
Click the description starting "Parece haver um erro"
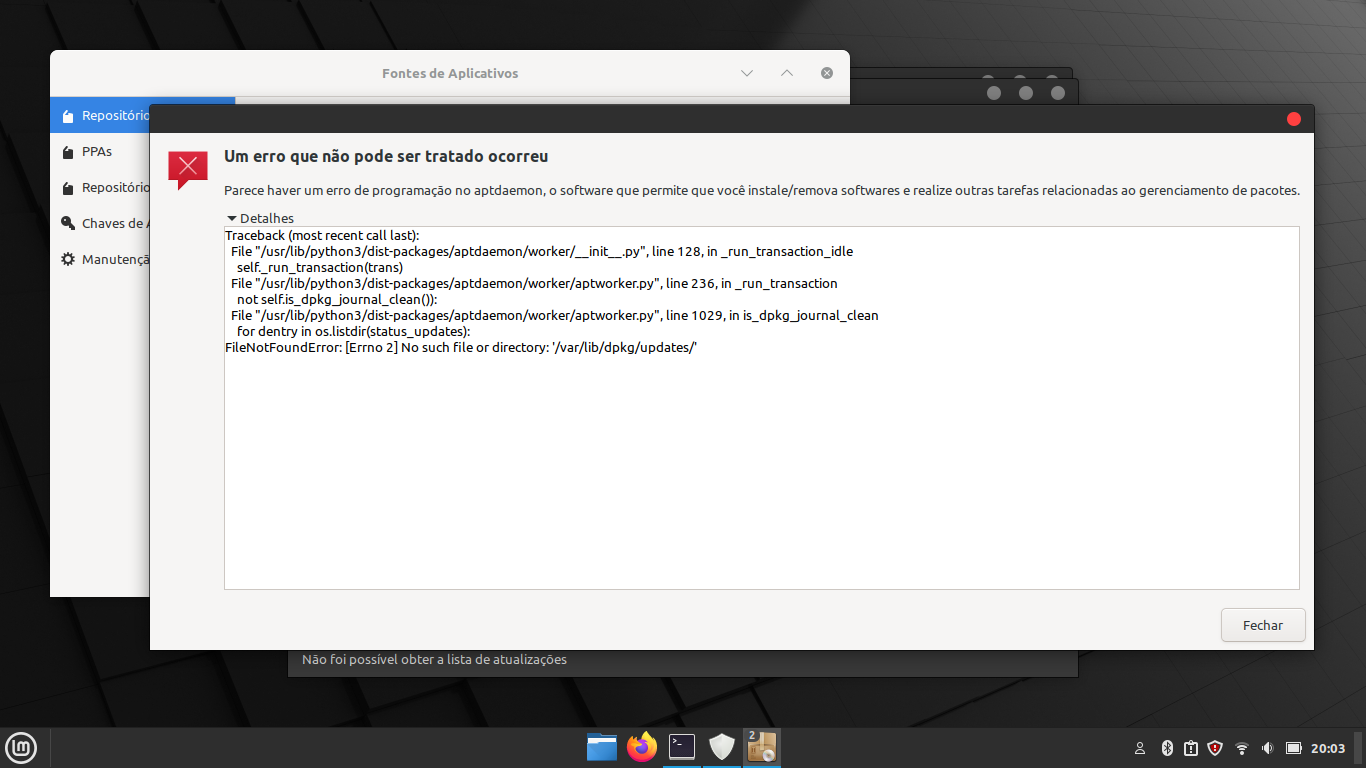click(x=762, y=190)
